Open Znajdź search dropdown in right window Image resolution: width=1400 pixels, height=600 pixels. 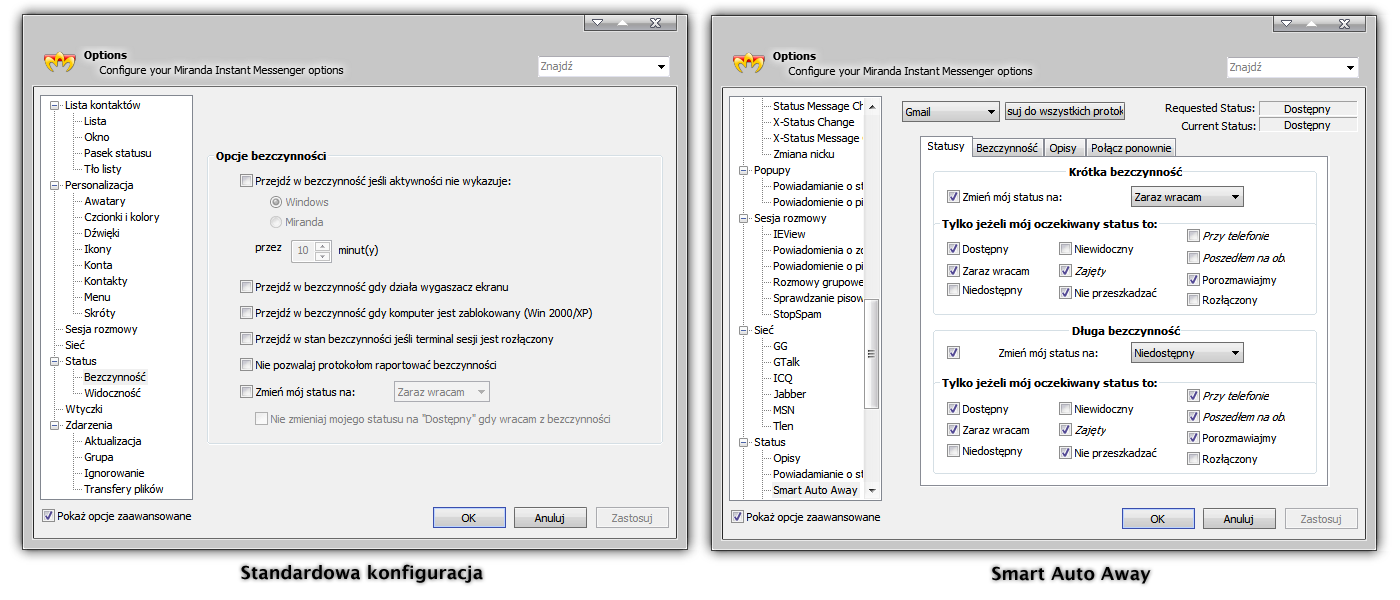point(1350,68)
